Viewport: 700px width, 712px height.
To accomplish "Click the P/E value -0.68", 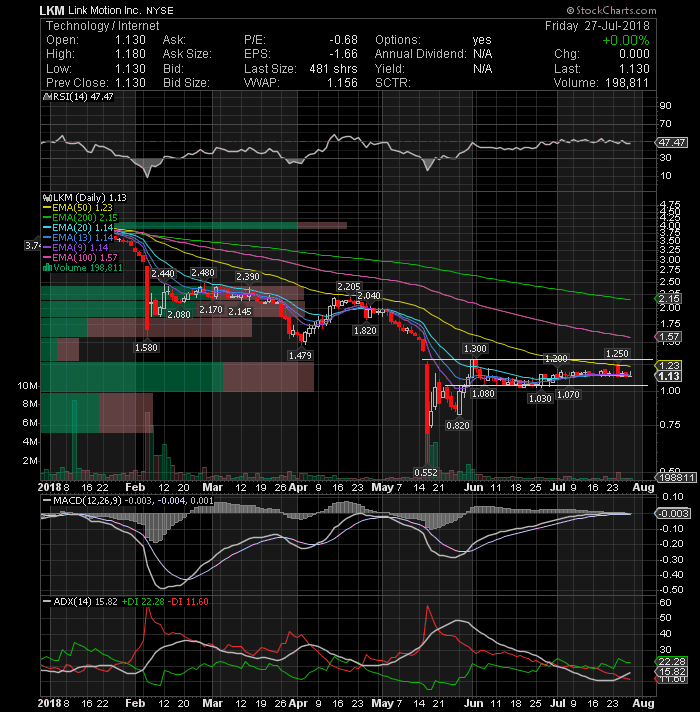I will pyautogui.click(x=343, y=40).
